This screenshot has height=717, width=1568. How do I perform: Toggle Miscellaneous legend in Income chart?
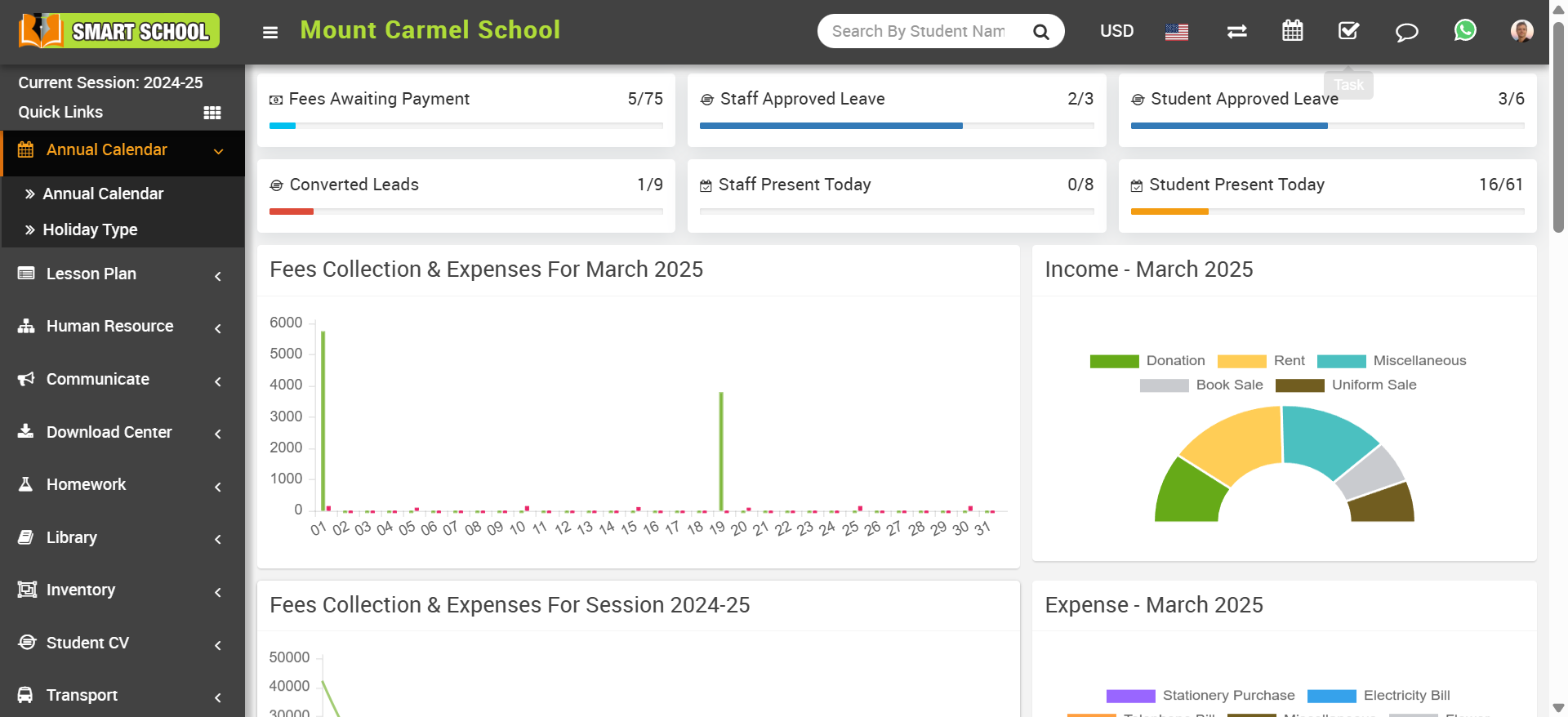(1392, 361)
